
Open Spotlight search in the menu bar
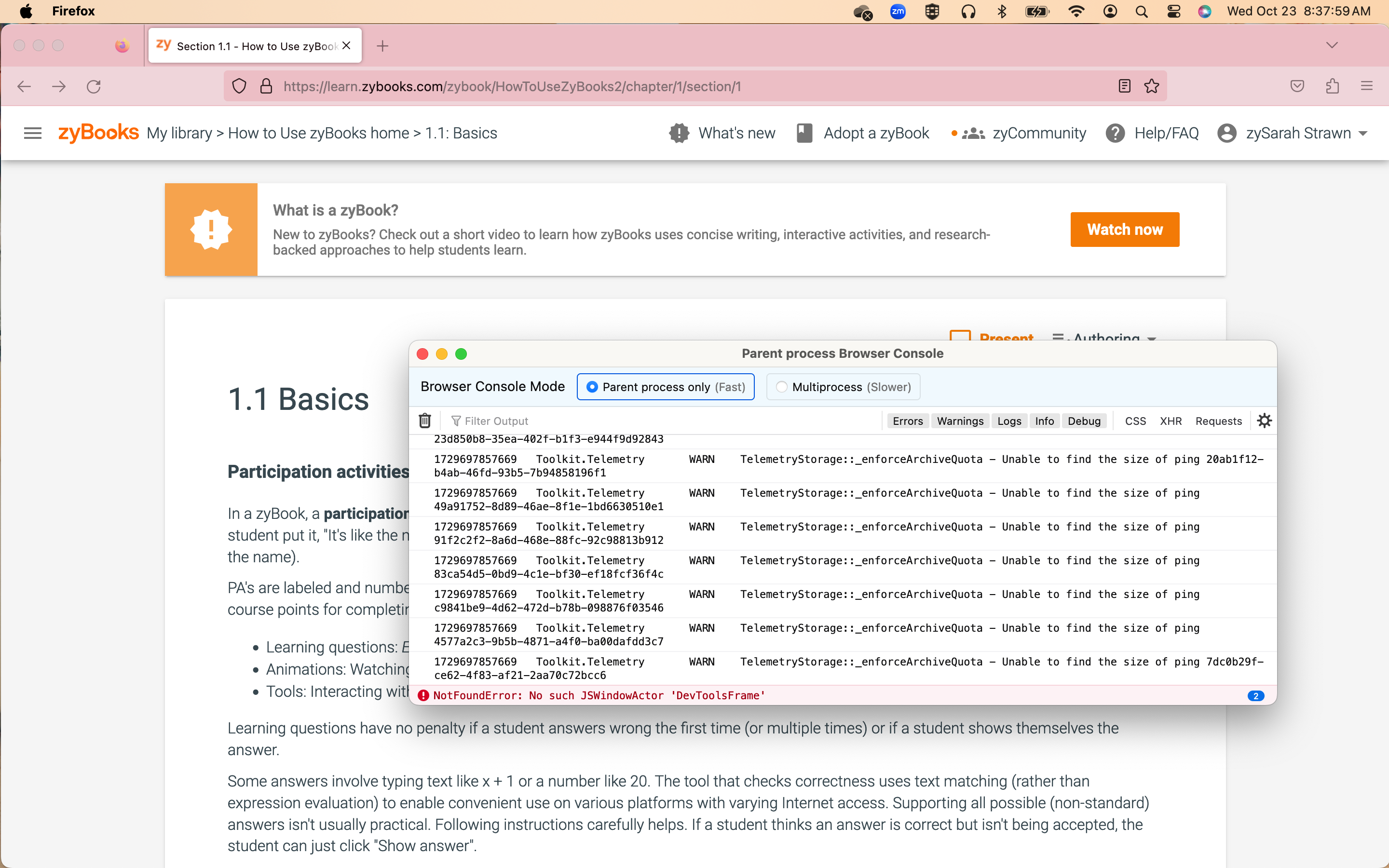click(x=1142, y=12)
